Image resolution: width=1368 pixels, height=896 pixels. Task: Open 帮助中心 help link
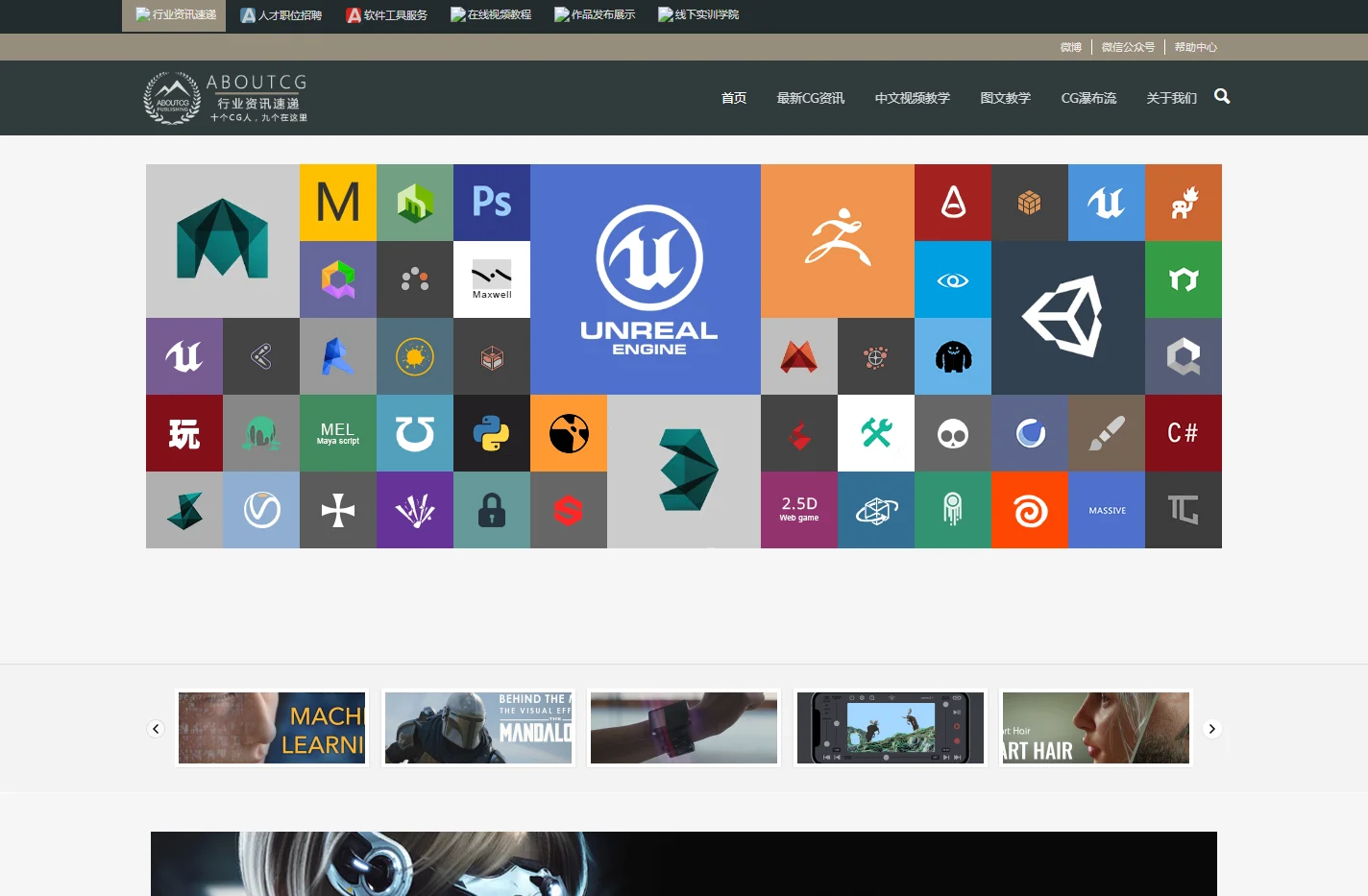1195,47
